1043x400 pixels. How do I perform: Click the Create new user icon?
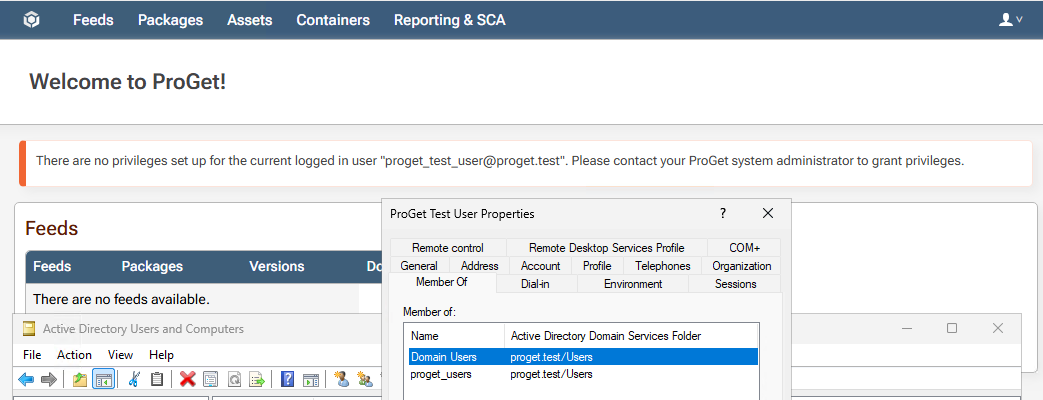coord(342,379)
